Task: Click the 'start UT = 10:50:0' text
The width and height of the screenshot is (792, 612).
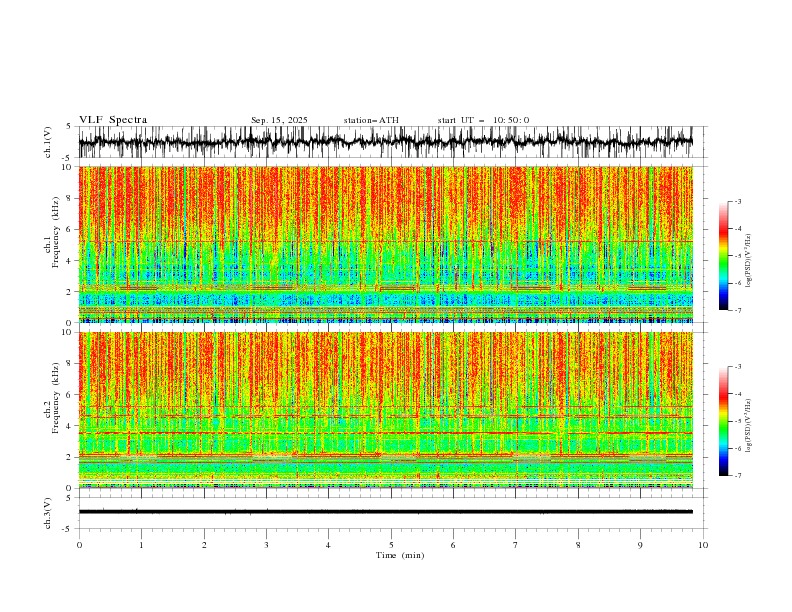Action: (483, 120)
